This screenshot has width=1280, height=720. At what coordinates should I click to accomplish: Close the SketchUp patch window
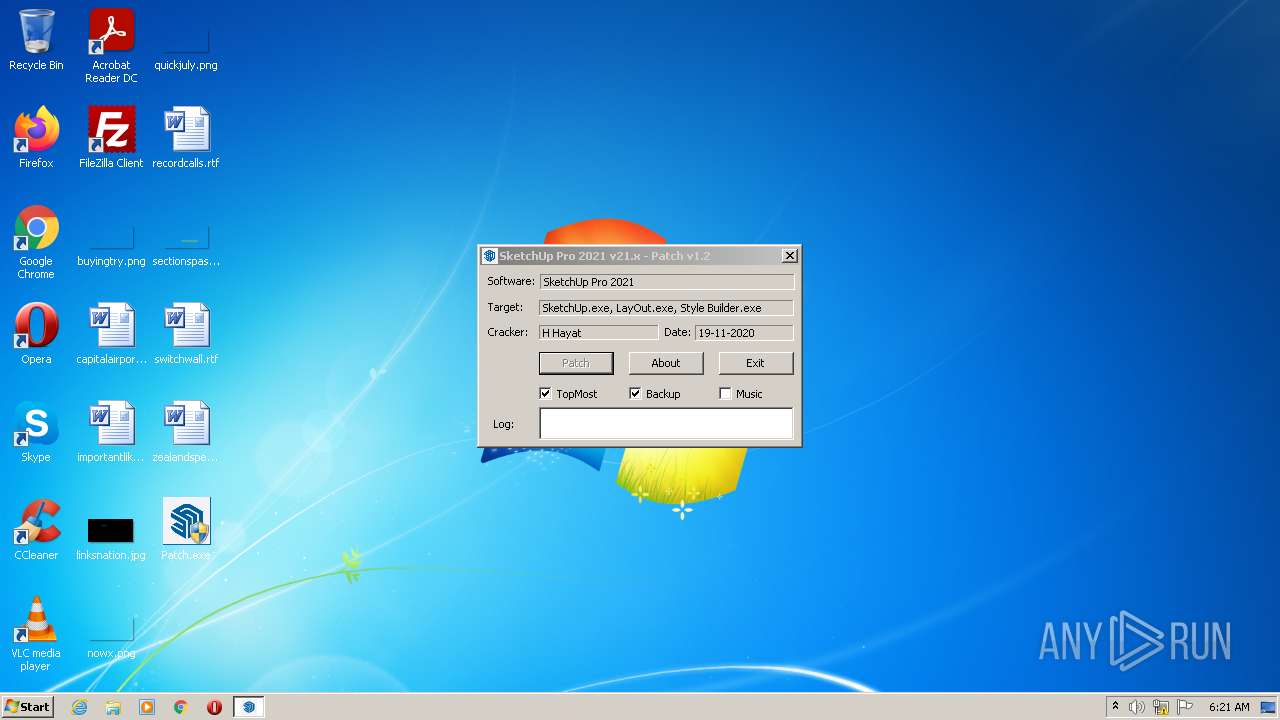point(789,256)
